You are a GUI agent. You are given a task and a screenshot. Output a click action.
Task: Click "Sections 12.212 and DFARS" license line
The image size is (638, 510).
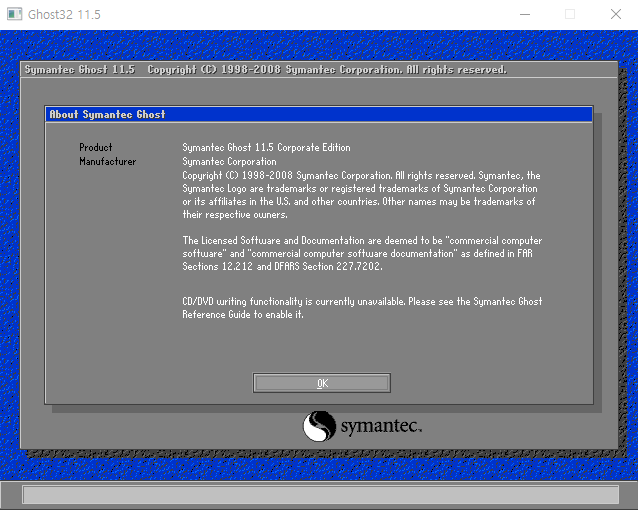[x=282, y=267]
